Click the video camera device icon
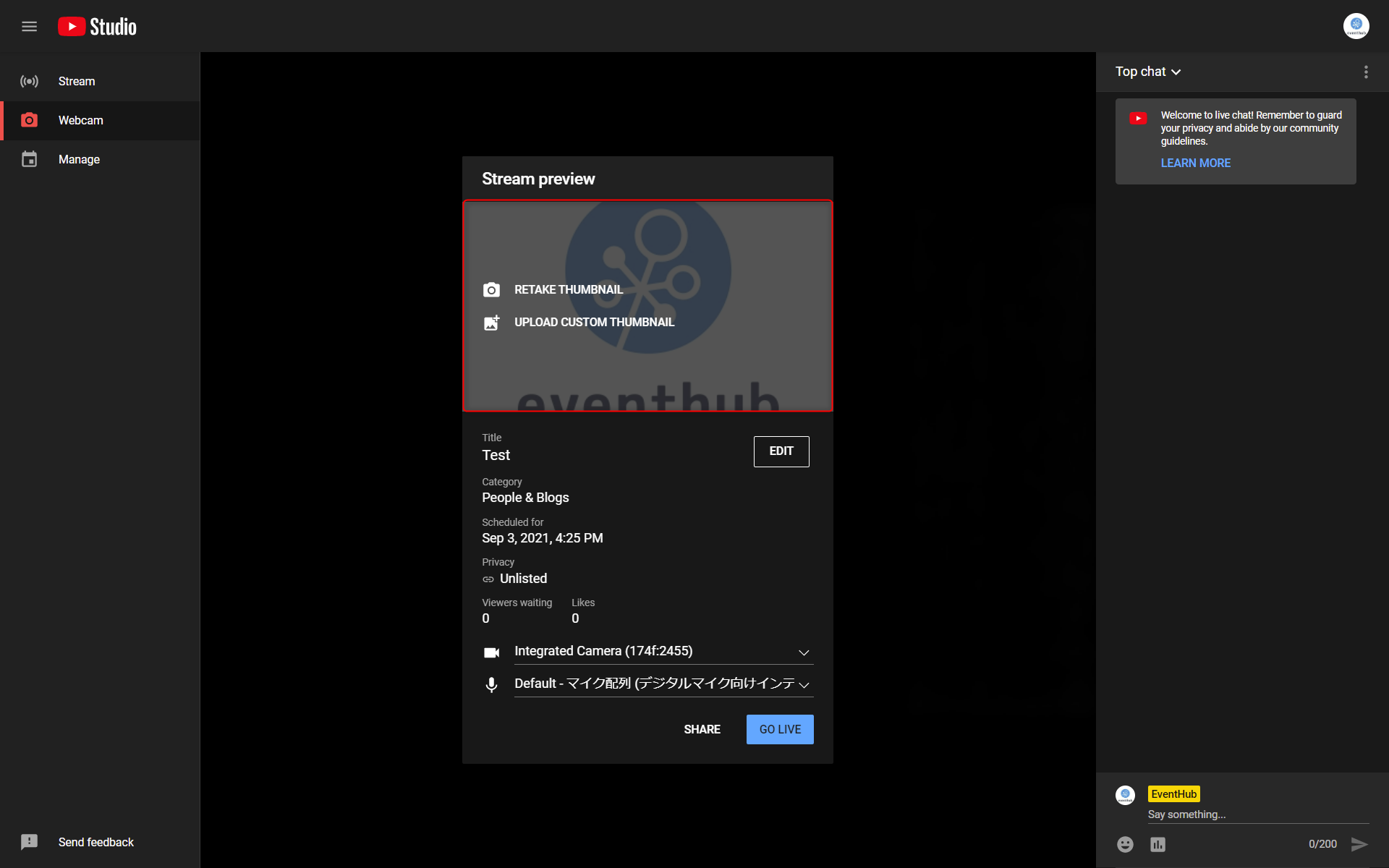Screen dimensions: 1389x868 coord(491,652)
